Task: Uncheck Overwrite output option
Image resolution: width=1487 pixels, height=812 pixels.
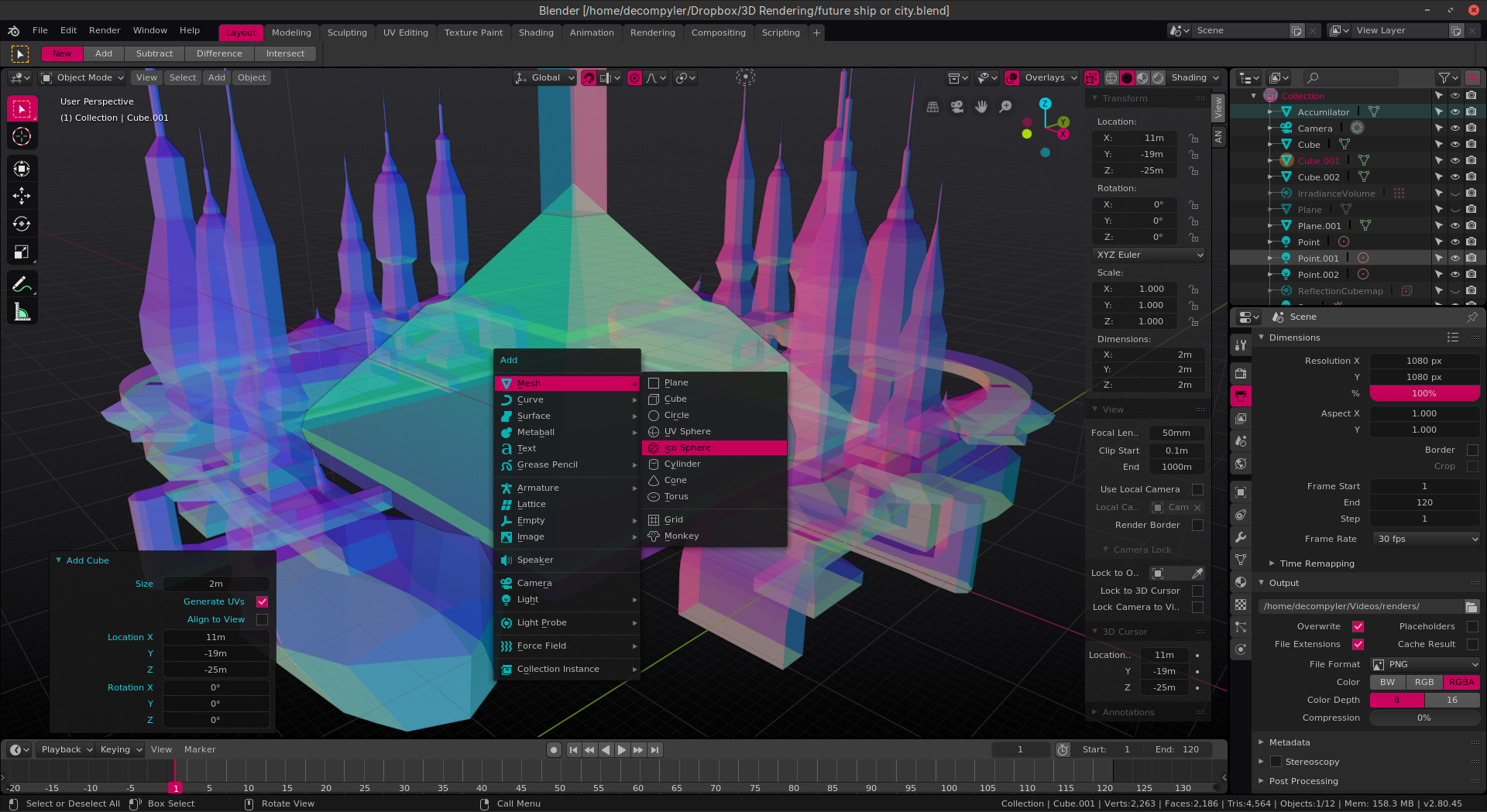Action: click(x=1358, y=626)
